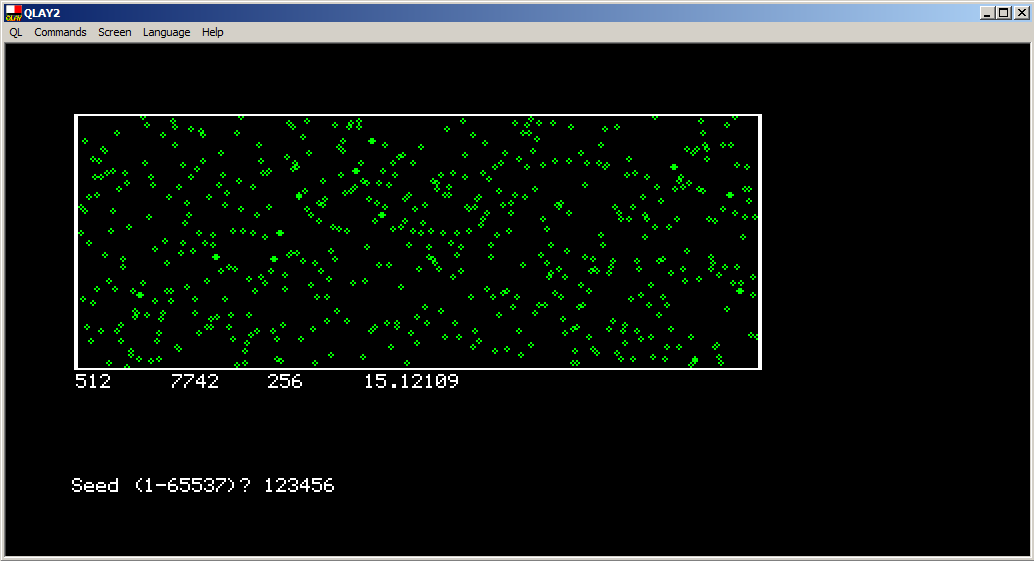
Task: Click the value 512 below the plot
Action: [x=93, y=381]
